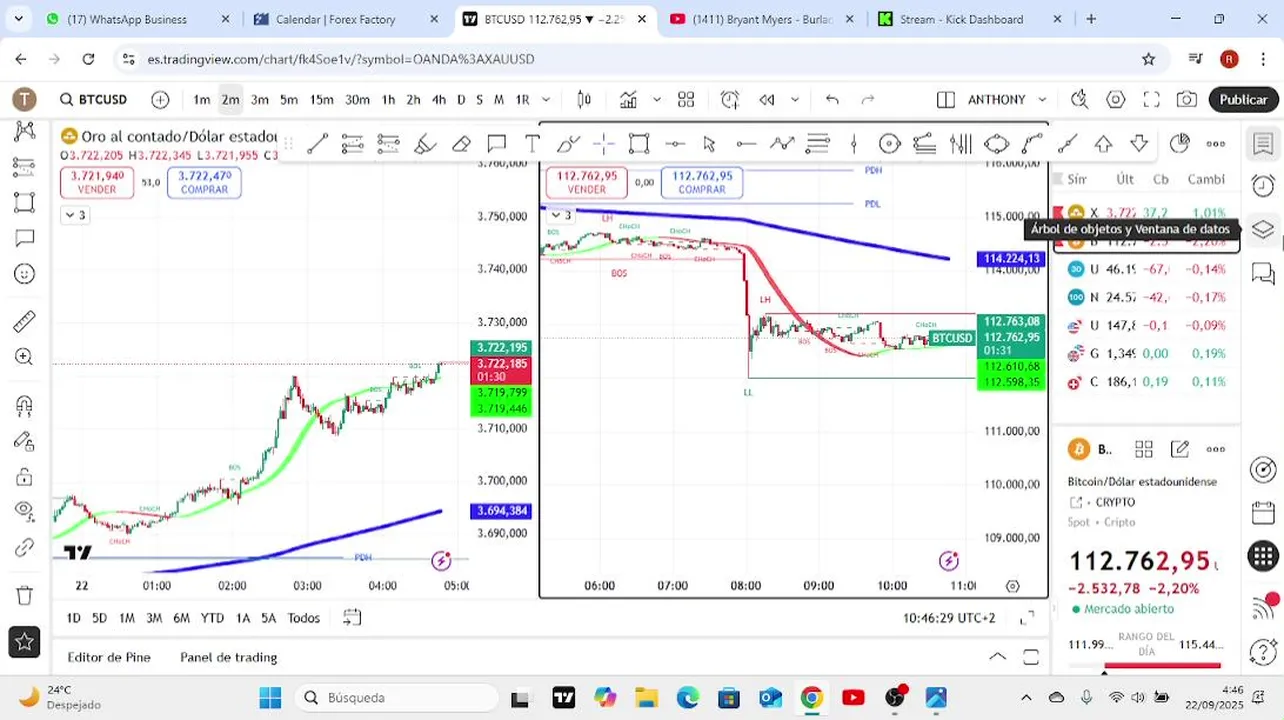The height and width of the screenshot is (720, 1284).
Task: Open the BTCUSD symbol search
Action: click(93, 99)
